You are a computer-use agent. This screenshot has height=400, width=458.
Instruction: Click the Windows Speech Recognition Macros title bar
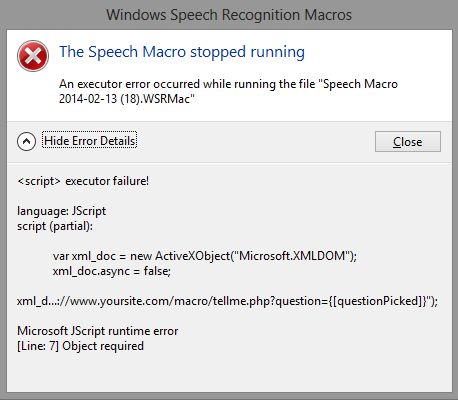(x=229, y=15)
